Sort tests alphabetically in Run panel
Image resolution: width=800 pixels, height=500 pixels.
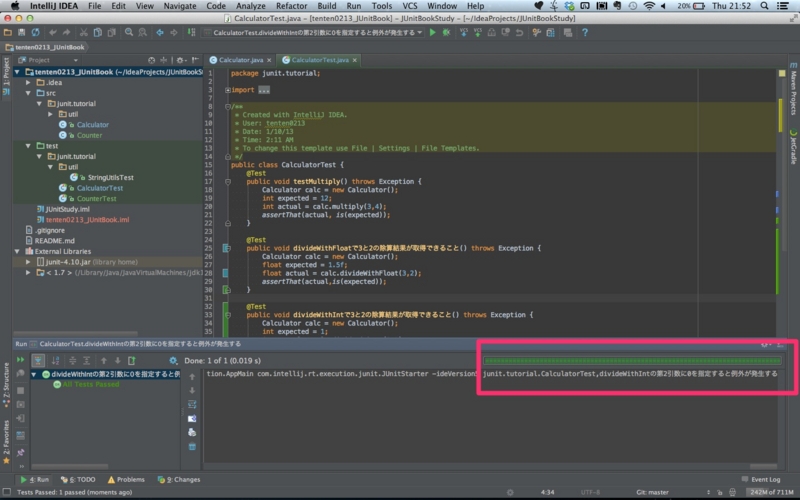[55, 361]
